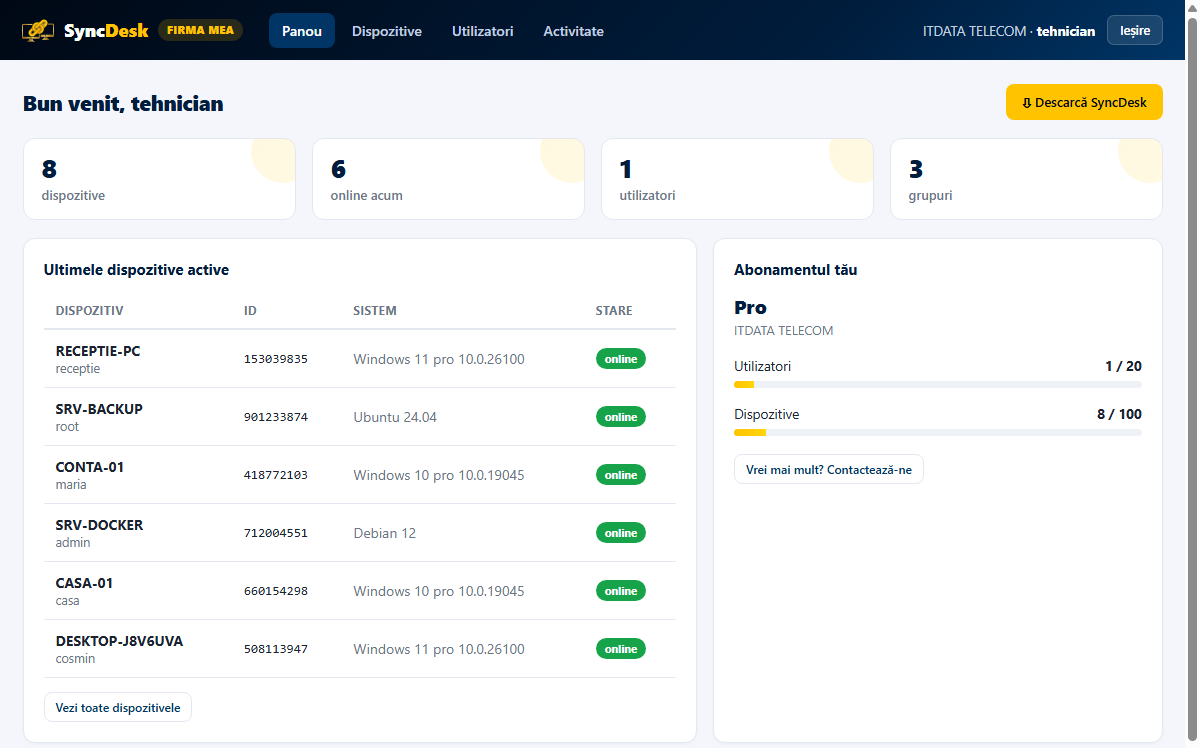
Task: Click the DISPOZITIV column header
Action: 90,311
